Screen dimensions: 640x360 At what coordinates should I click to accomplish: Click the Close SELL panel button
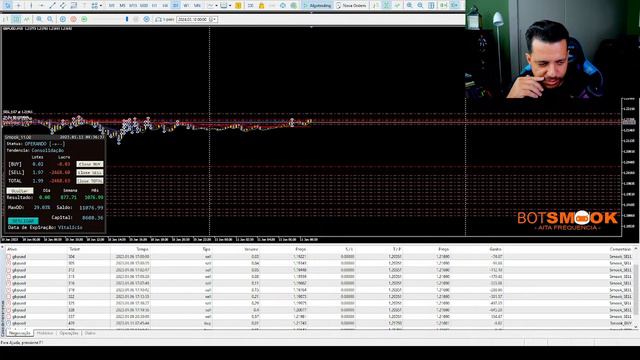[x=90, y=172]
